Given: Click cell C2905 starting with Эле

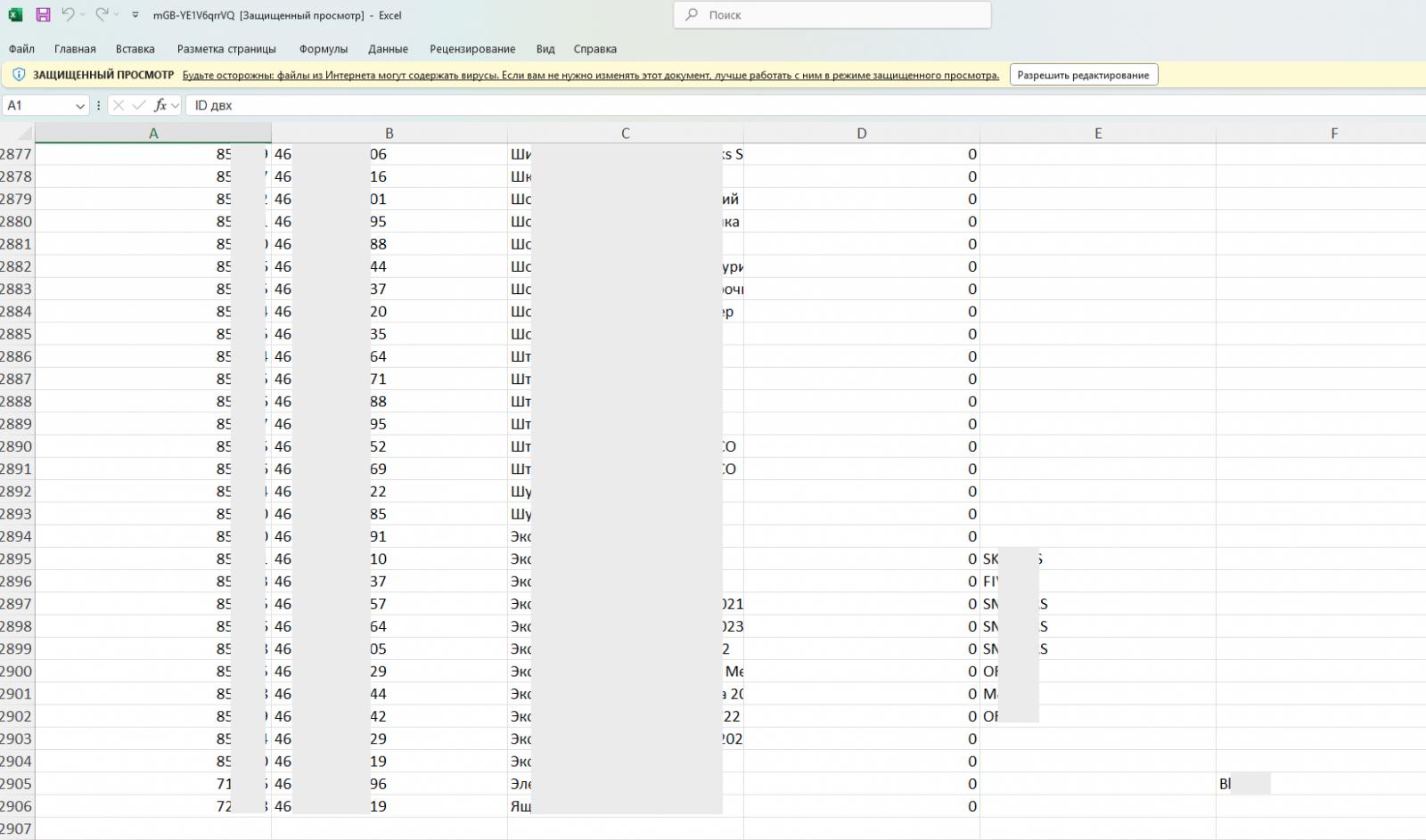Looking at the screenshot, I should coord(626,784).
